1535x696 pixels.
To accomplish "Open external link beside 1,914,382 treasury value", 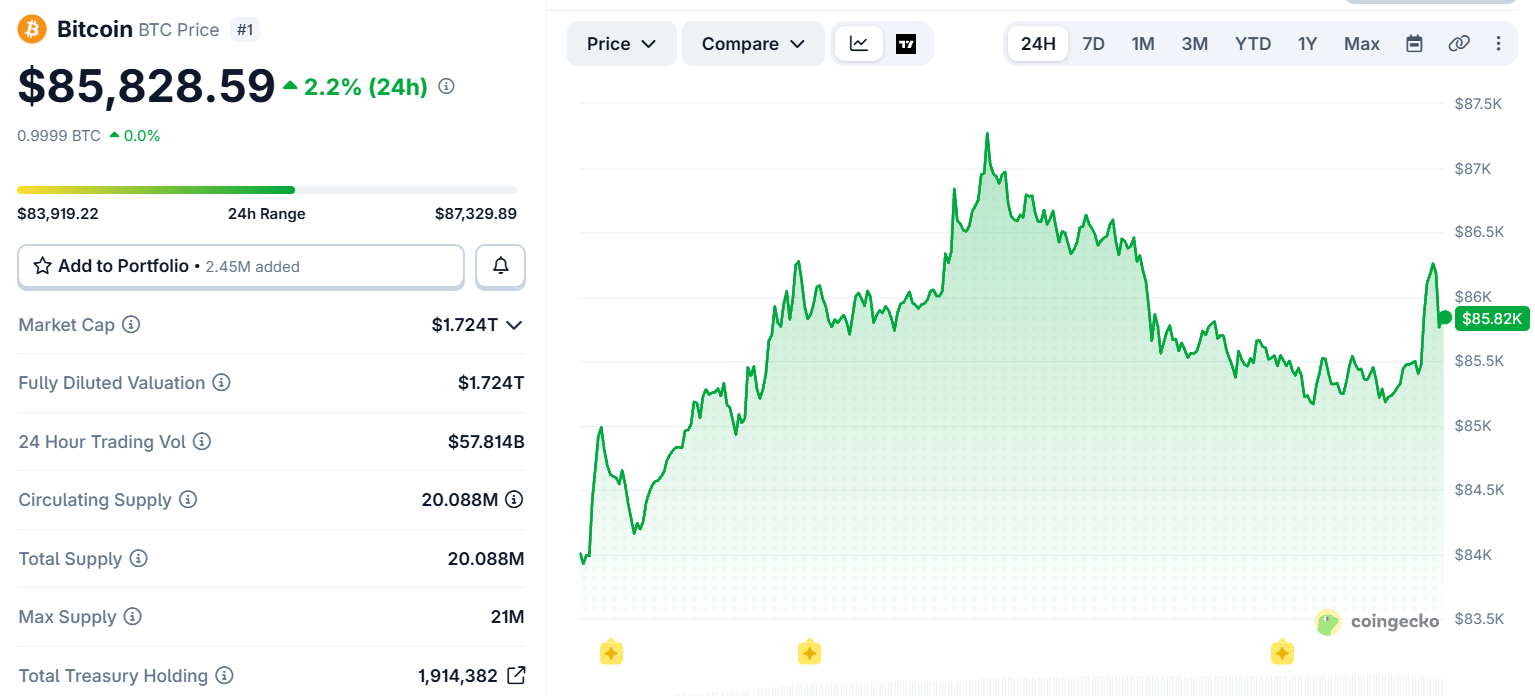I will coord(516,675).
